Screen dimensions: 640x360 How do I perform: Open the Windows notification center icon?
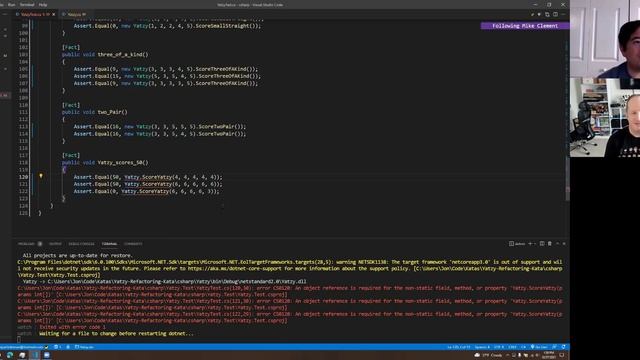[x=562, y=355]
